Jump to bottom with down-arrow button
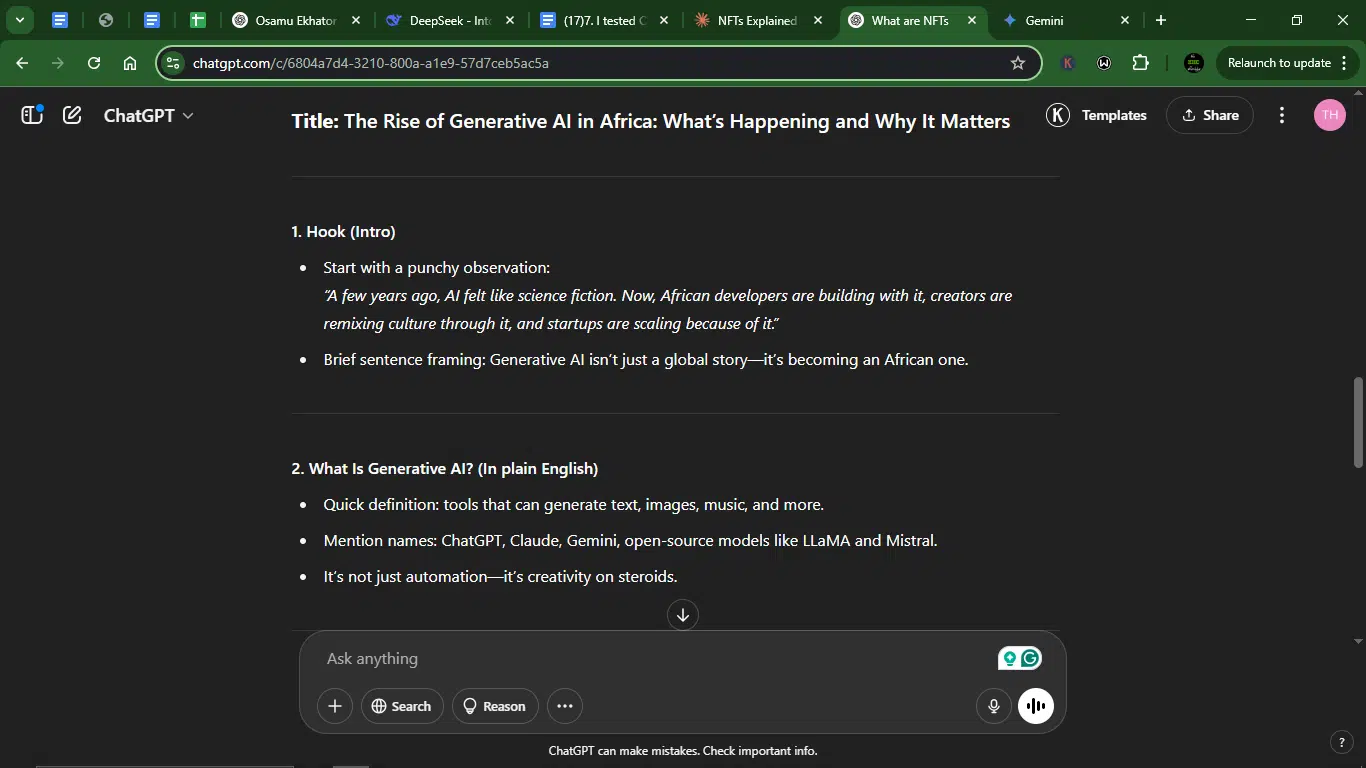Screen dimensions: 1366x768 click(683, 615)
